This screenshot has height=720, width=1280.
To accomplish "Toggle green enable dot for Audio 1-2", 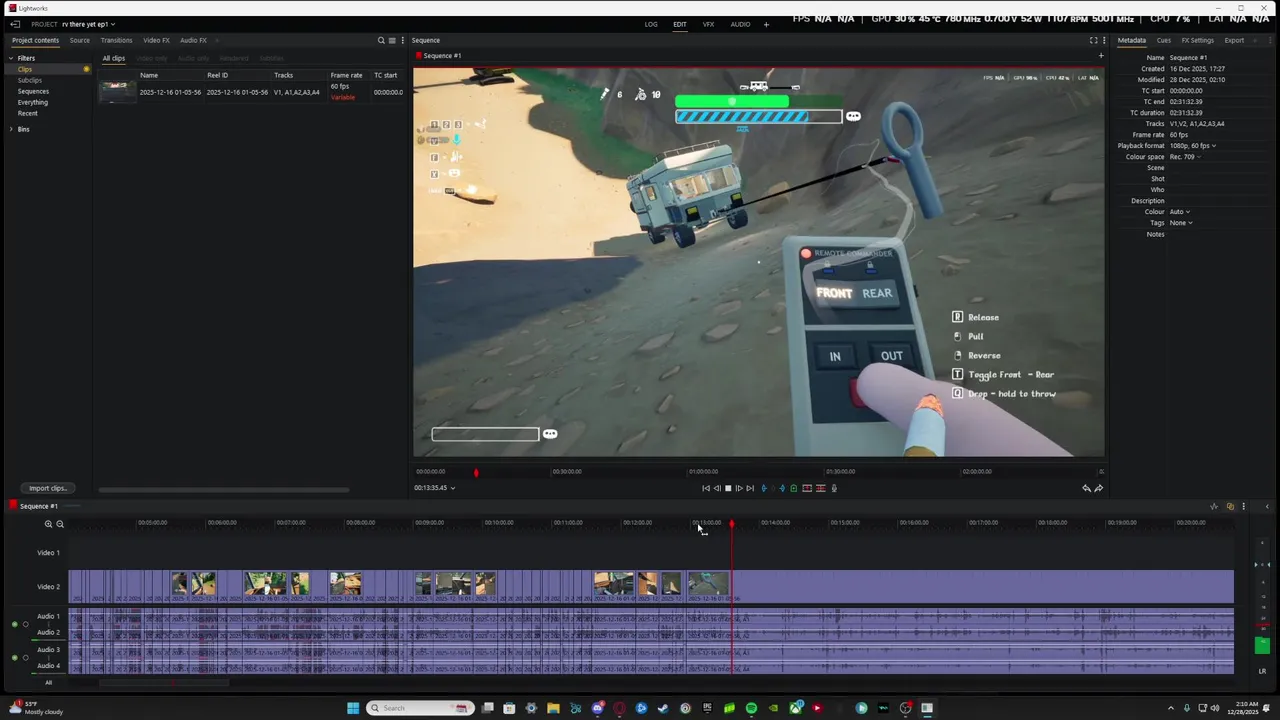I will coord(14,624).
